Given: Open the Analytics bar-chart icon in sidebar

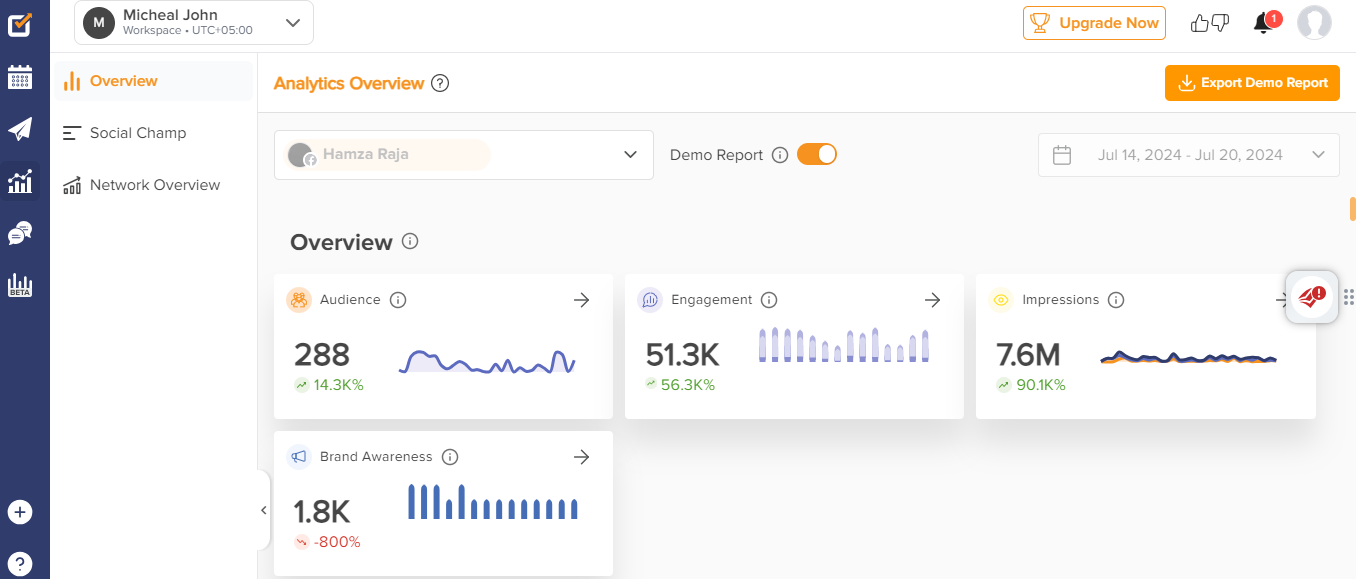Looking at the screenshot, I should coord(20,181).
